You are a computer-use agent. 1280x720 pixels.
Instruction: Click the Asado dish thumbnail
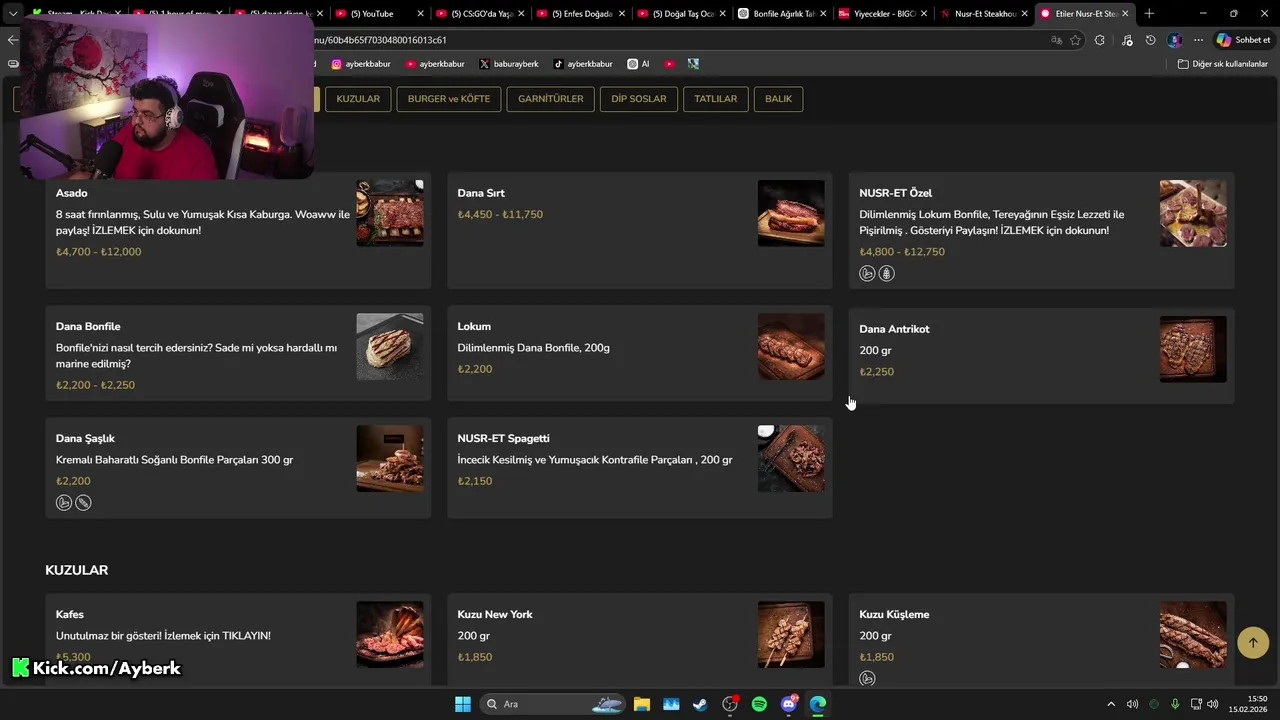(x=390, y=213)
